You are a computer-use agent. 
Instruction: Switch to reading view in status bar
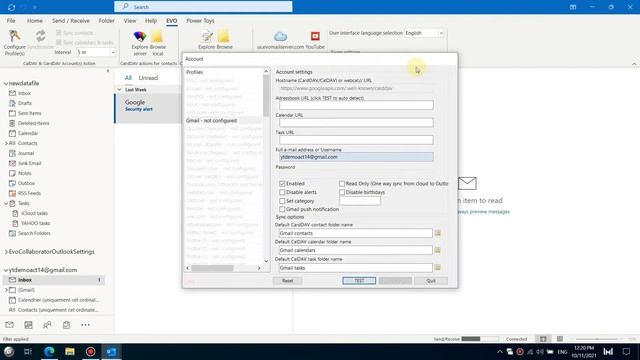coord(560,339)
